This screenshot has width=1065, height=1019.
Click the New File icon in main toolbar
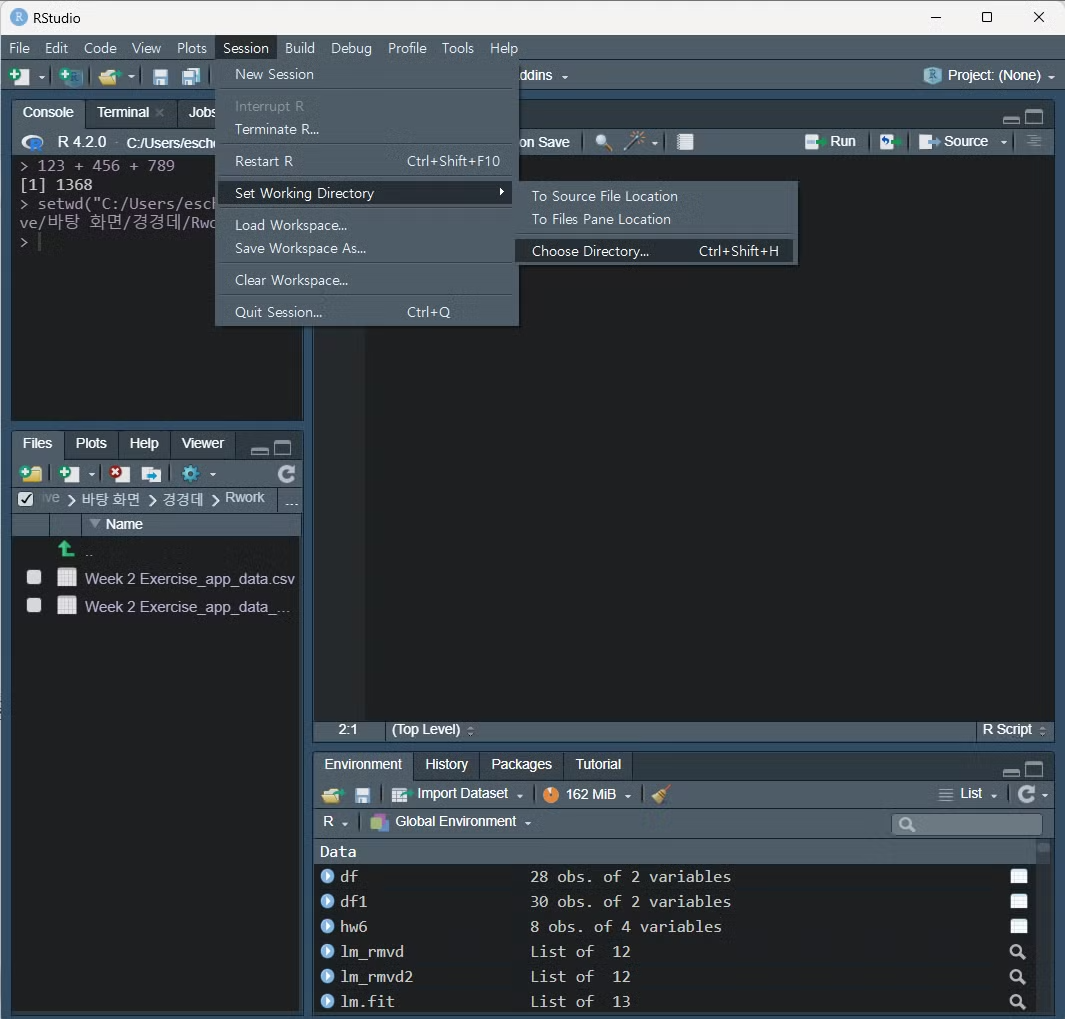pyautogui.click(x=20, y=76)
